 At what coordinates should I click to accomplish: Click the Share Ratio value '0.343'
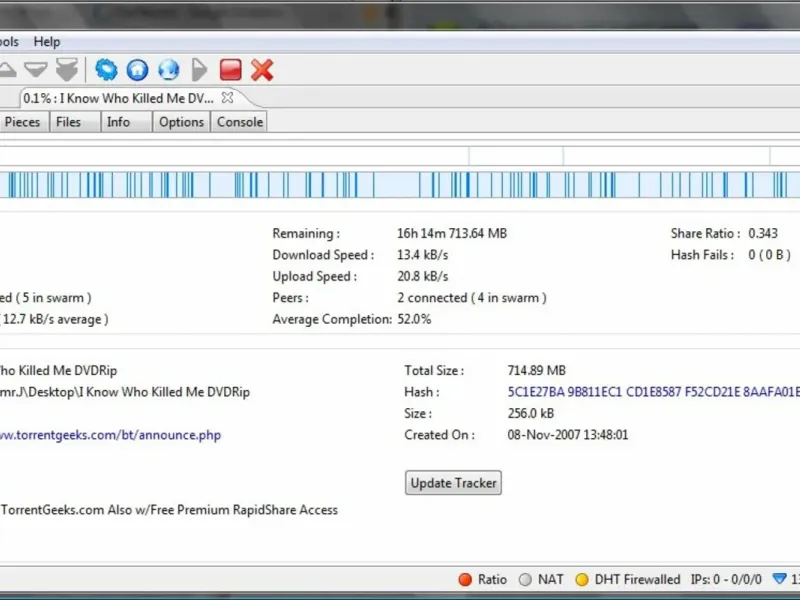pos(763,233)
